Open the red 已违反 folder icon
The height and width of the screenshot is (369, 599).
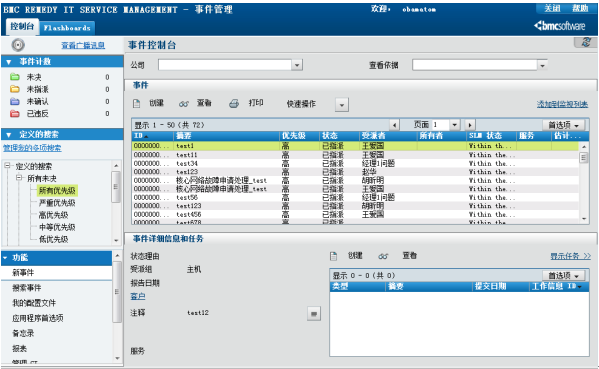[x=15, y=113]
